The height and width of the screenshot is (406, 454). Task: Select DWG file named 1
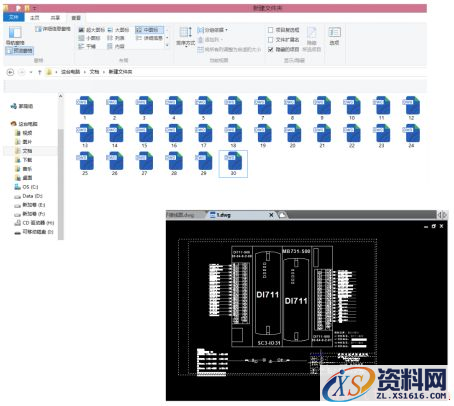pos(85,108)
